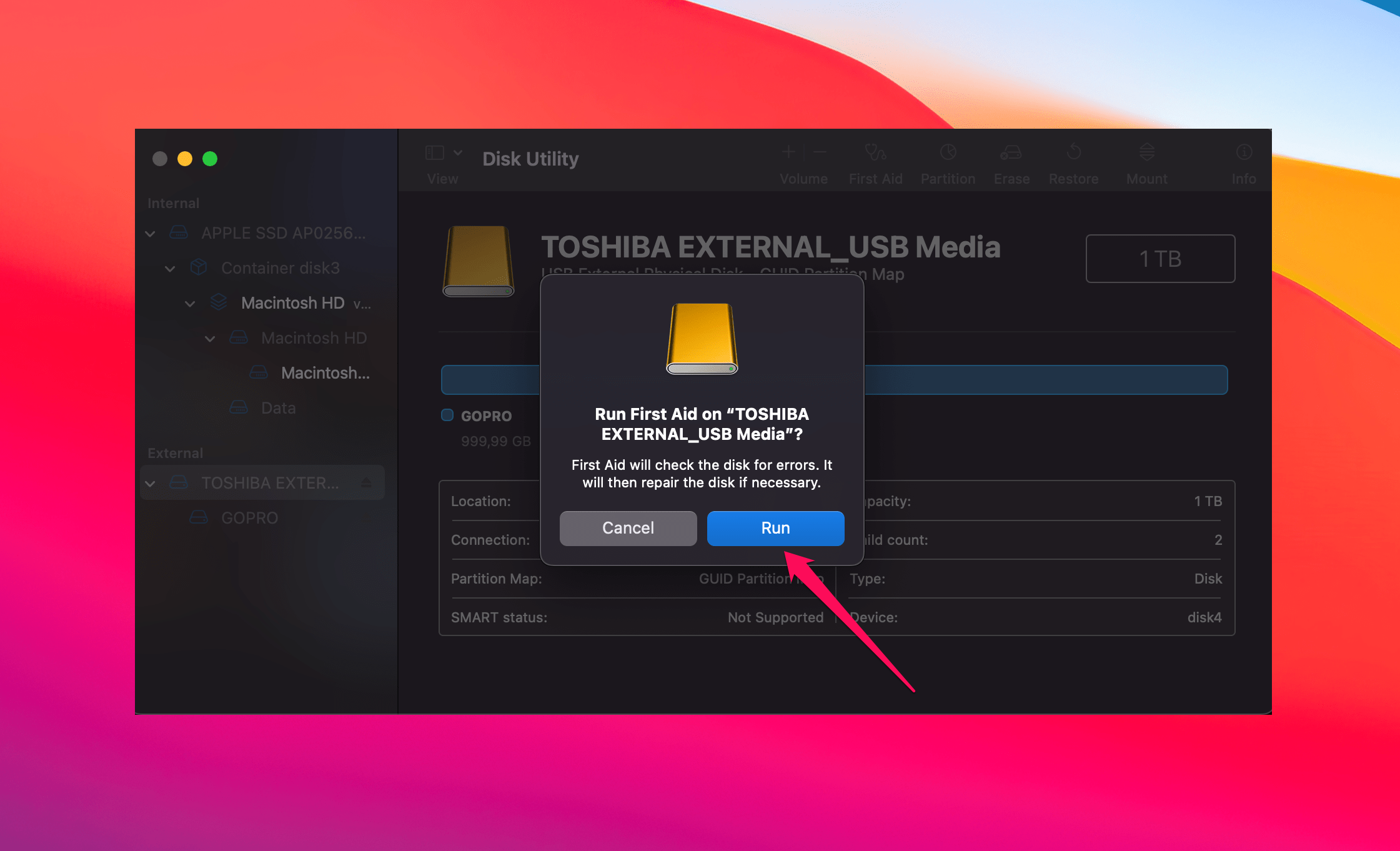Open the sidebar View toolbar icon
The width and height of the screenshot is (1400, 851).
pos(435,153)
